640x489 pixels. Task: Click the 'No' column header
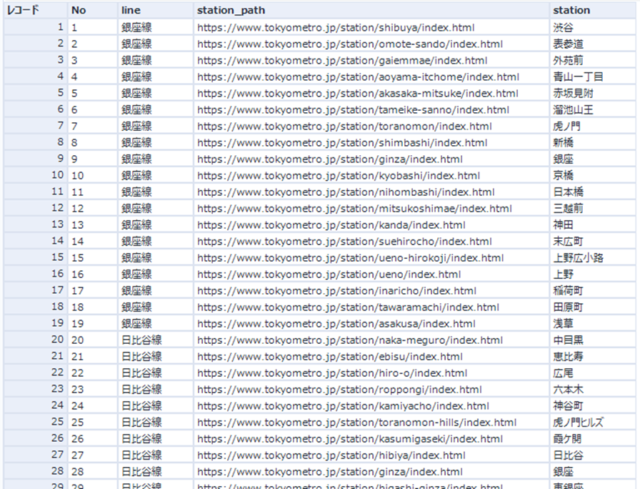point(93,10)
